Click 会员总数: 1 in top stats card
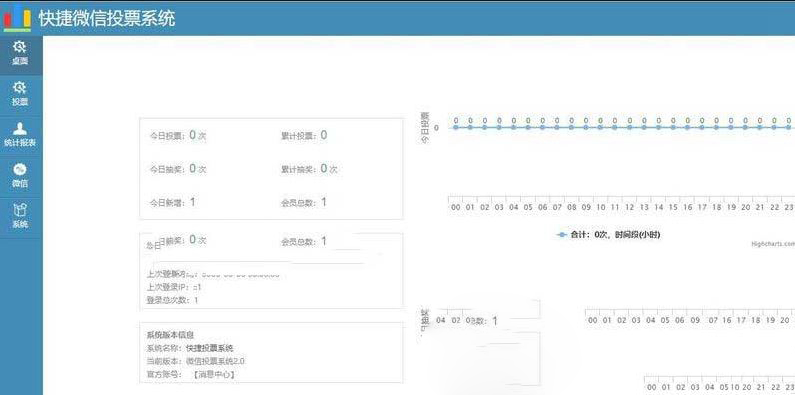 point(304,202)
